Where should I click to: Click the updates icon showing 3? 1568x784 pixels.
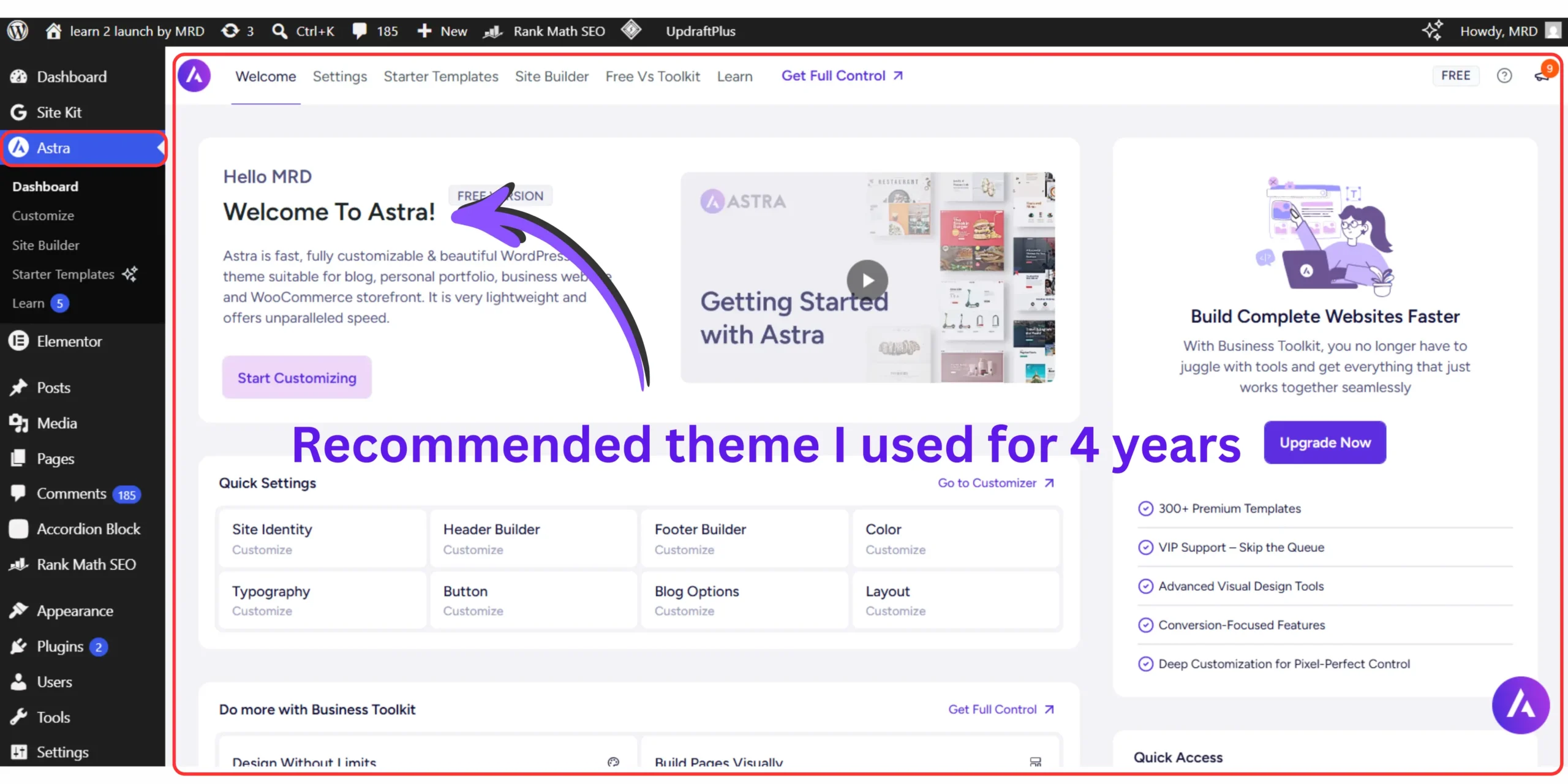(x=230, y=31)
